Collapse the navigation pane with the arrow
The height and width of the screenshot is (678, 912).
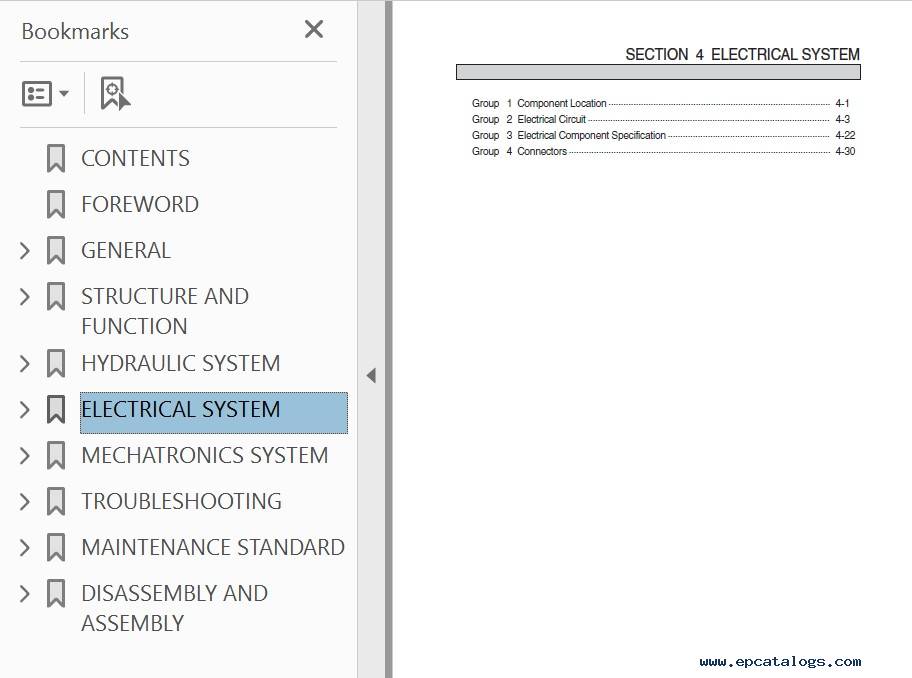pos(371,376)
